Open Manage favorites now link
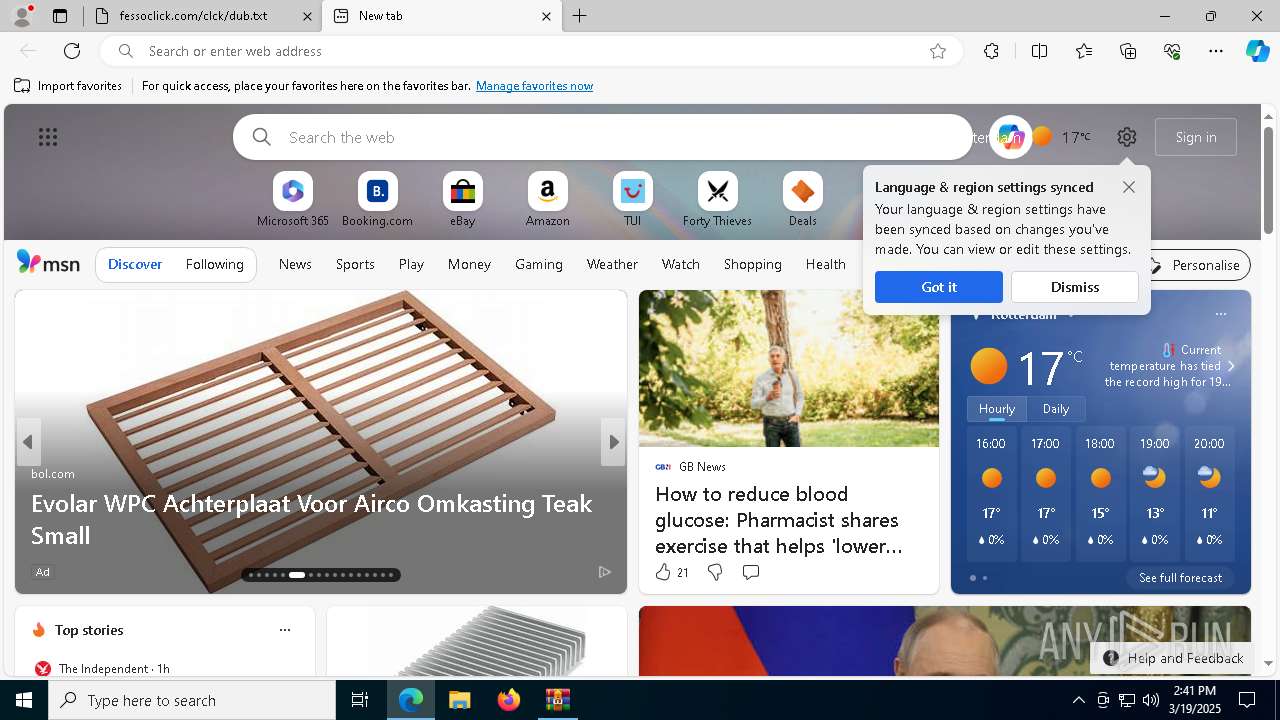1280x720 pixels. tap(534, 86)
